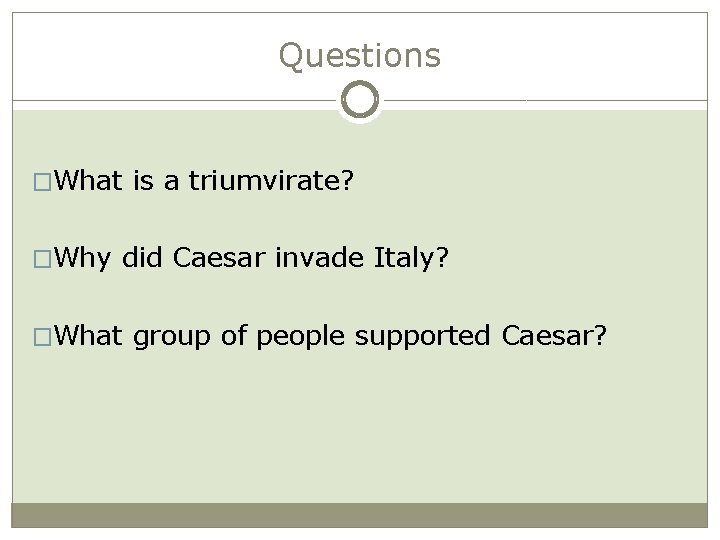Click the dark olive footer bar
The height and width of the screenshot is (540, 720).
tap(360, 515)
